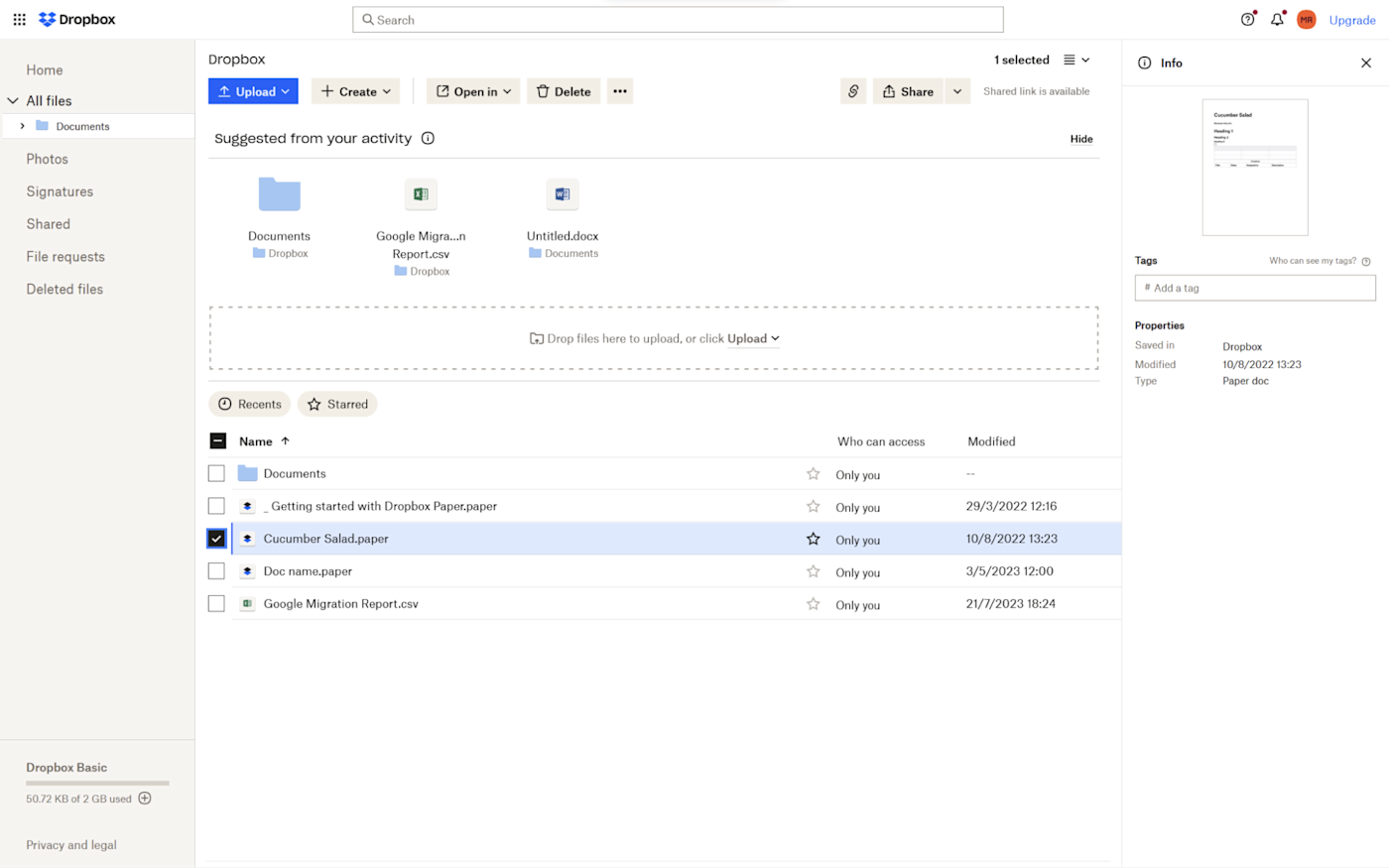Click the storage usage progress bar
Screen dimensions: 1389x868
[x=97, y=784]
